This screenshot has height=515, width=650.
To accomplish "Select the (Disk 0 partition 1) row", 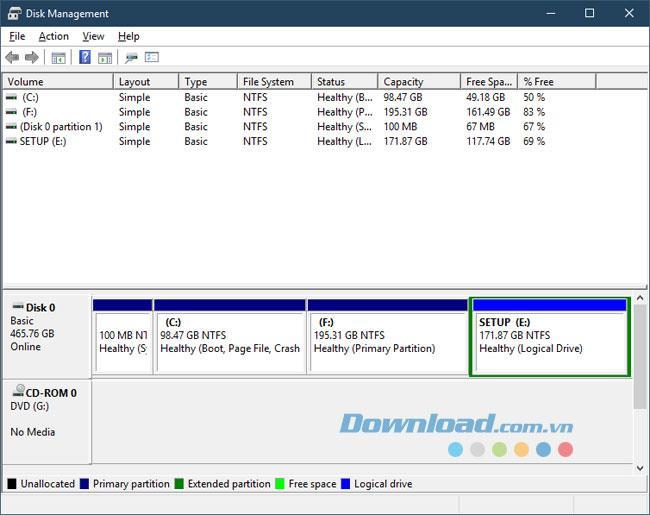I will pos(325,126).
